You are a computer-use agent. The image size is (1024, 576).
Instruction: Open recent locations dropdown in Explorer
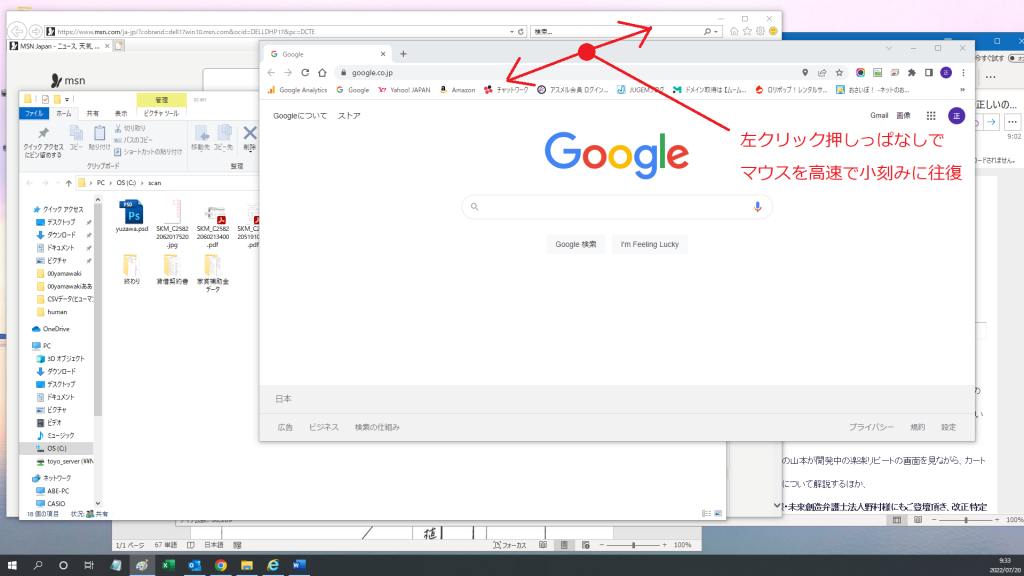coord(57,183)
